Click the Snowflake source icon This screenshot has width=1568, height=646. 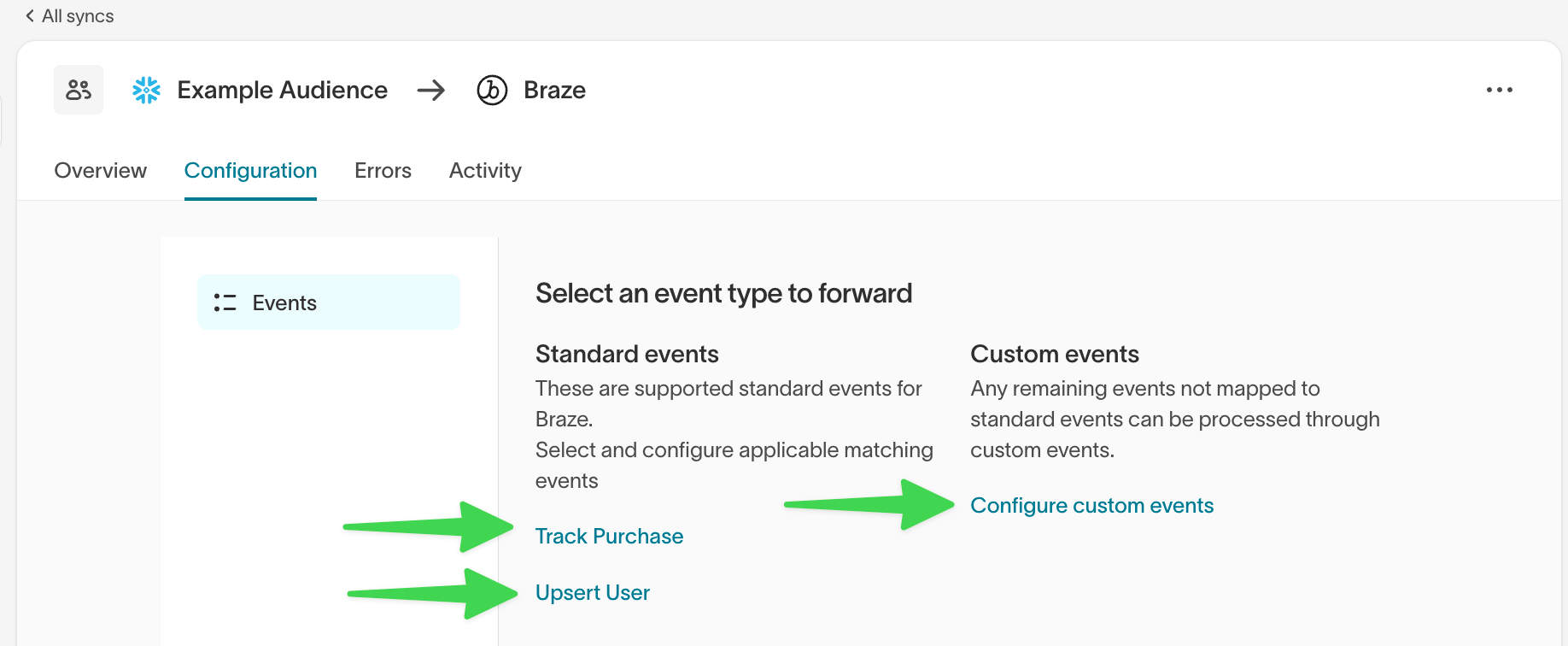click(x=147, y=90)
